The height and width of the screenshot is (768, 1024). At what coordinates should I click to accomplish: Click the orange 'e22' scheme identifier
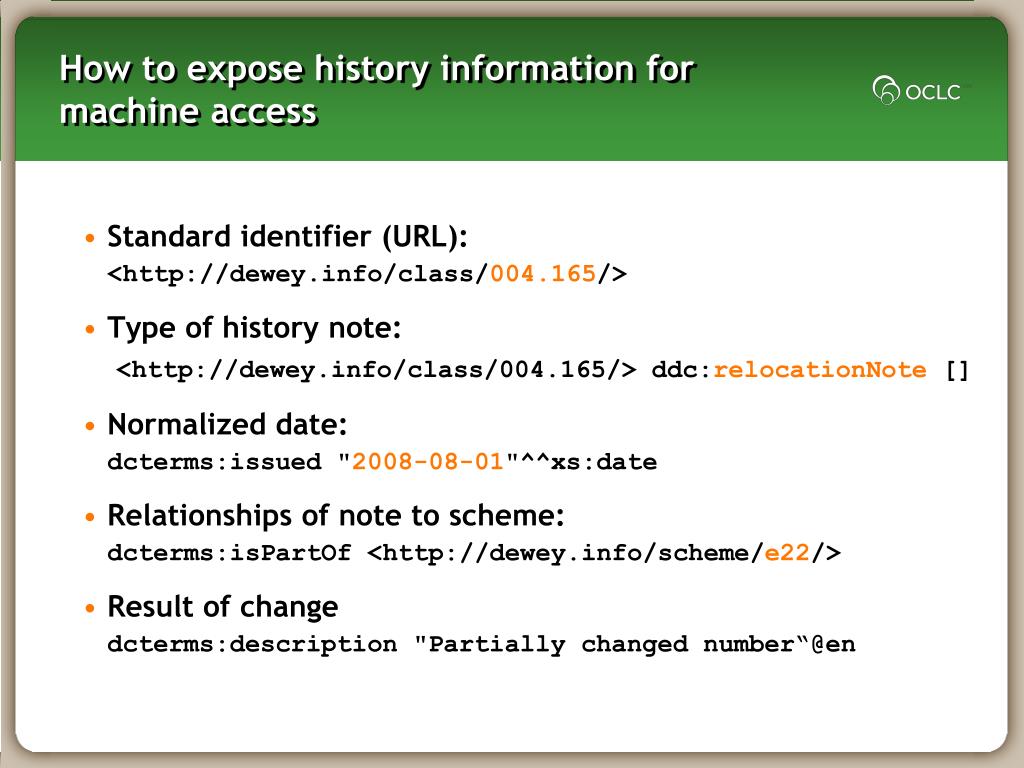coord(787,553)
